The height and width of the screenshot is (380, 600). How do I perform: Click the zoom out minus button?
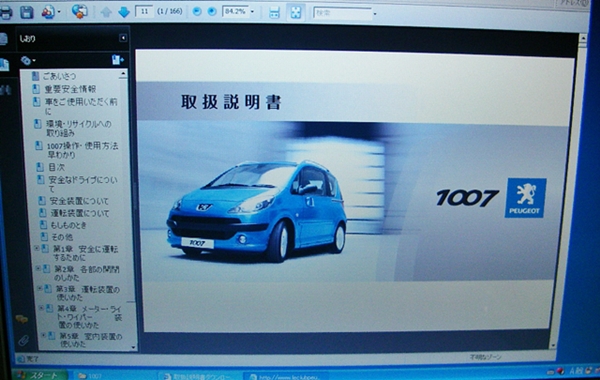click(197, 11)
